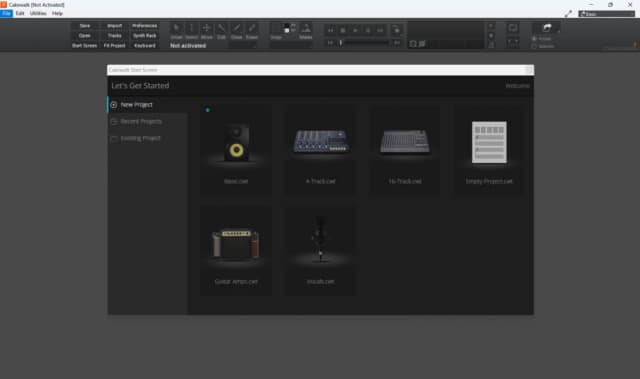Close the Cakewalk Start Screen dialog
This screenshot has width=640, height=379.
pos(529,70)
